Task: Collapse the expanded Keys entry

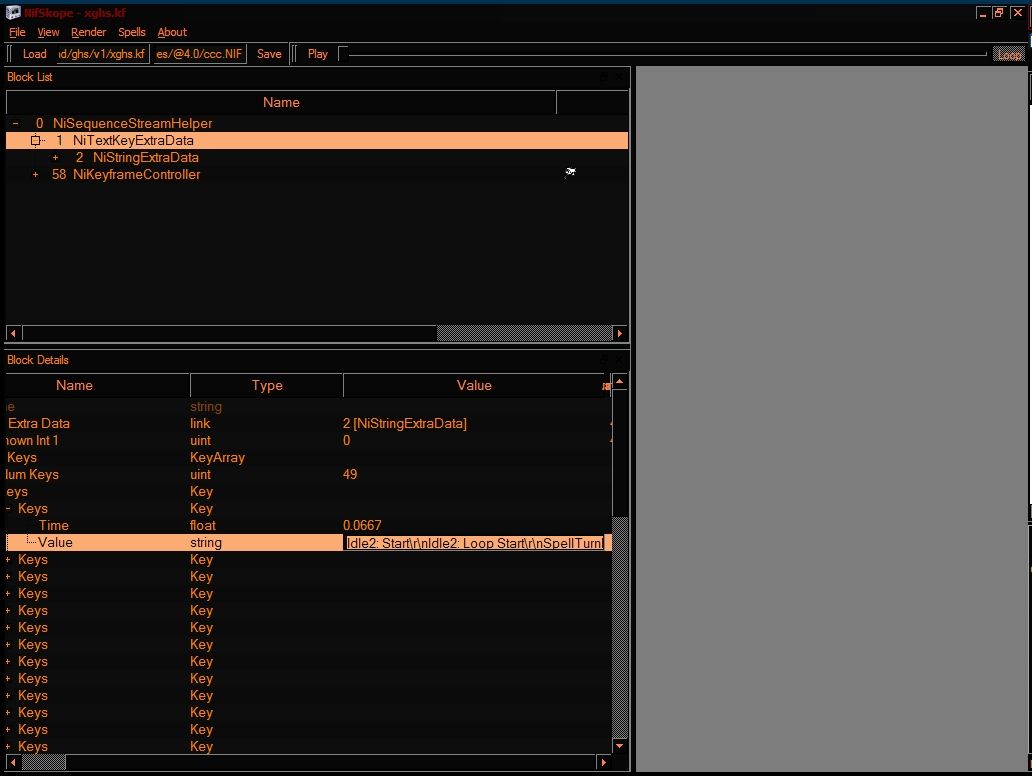Action: (9, 508)
